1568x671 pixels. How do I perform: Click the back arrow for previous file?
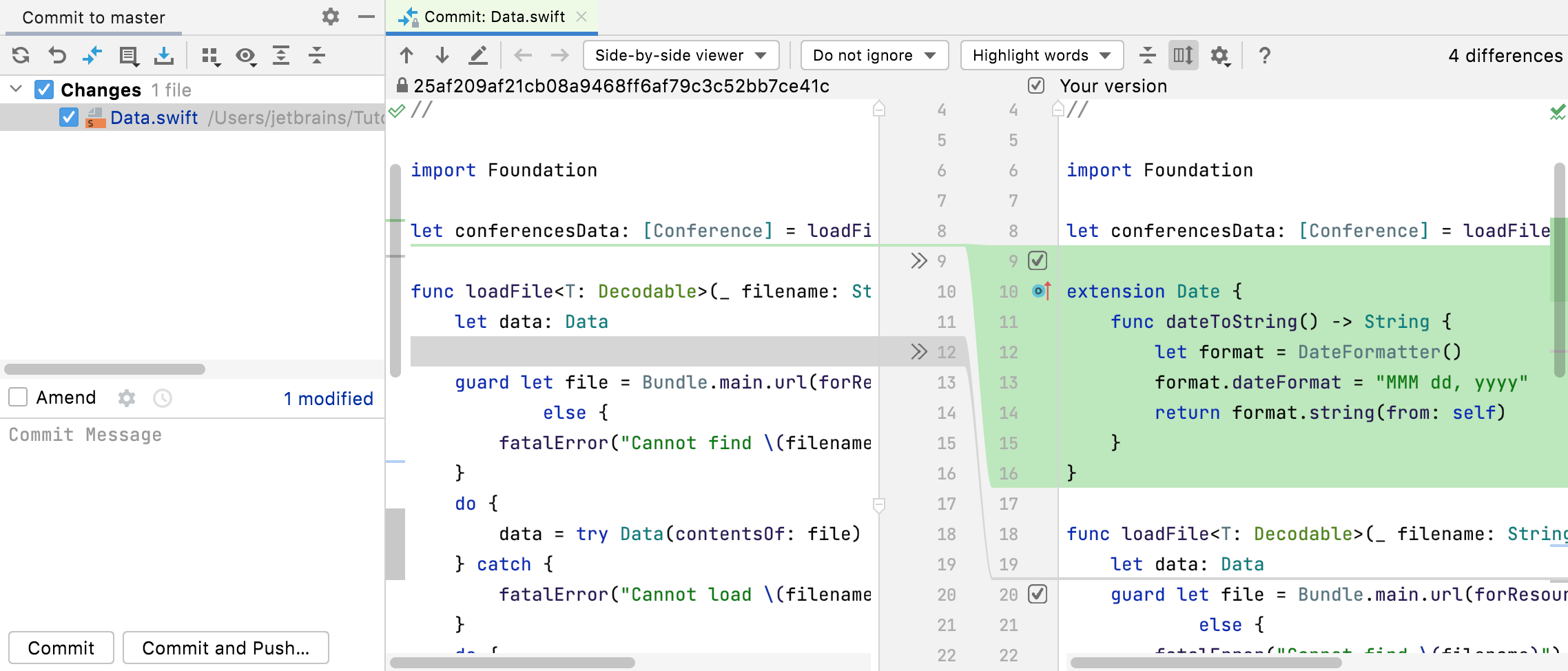pyautogui.click(x=524, y=55)
